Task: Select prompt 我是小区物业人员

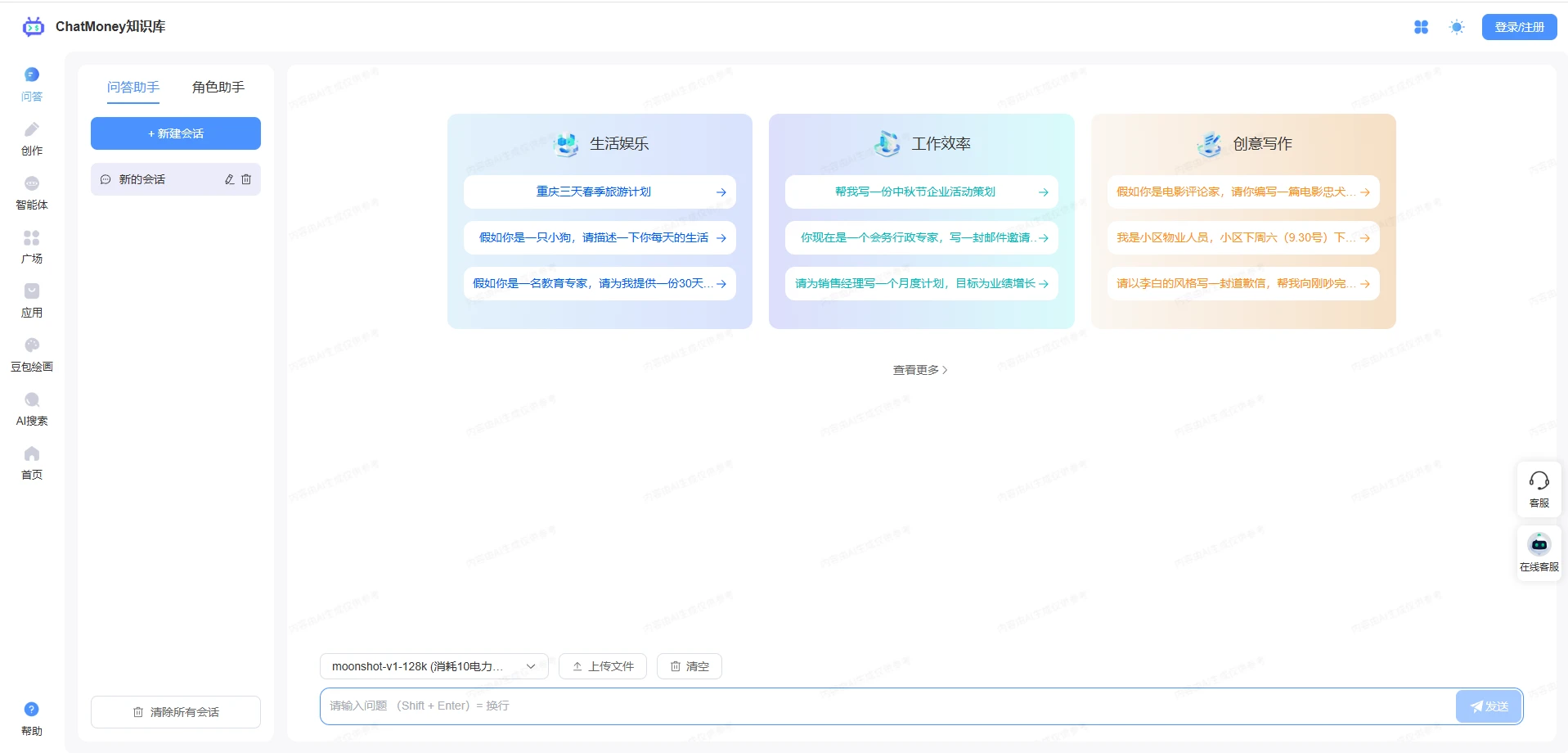Action: click(1243, 238)
